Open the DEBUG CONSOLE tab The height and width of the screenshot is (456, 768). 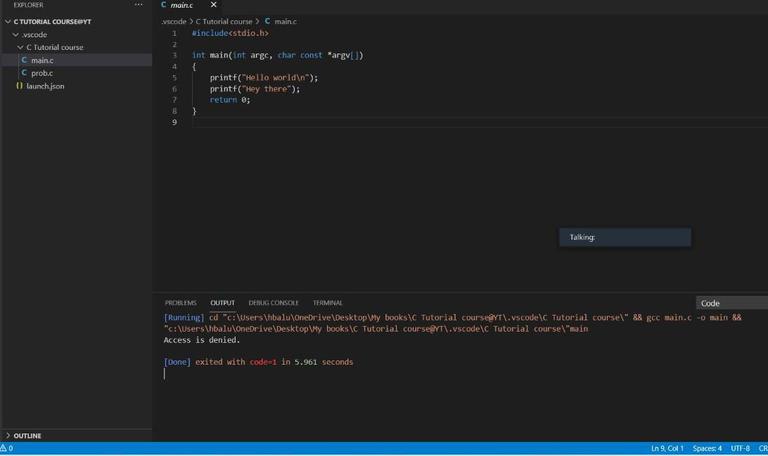273,303
